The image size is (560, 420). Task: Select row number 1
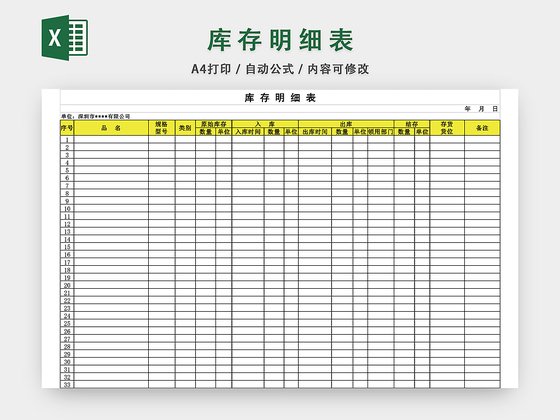67,140
